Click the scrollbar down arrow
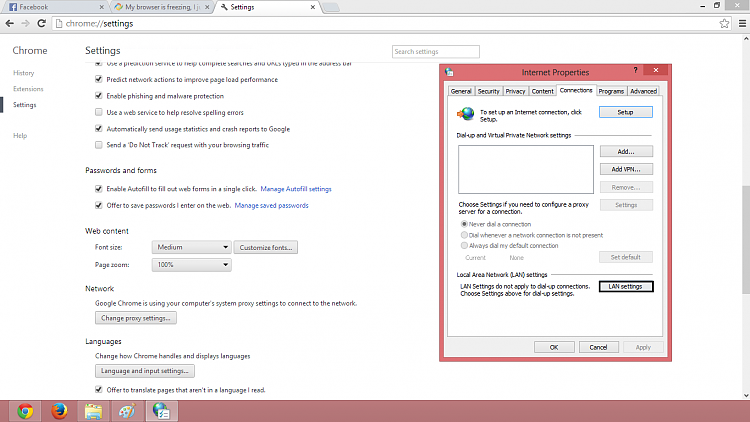 click(746, 396)
